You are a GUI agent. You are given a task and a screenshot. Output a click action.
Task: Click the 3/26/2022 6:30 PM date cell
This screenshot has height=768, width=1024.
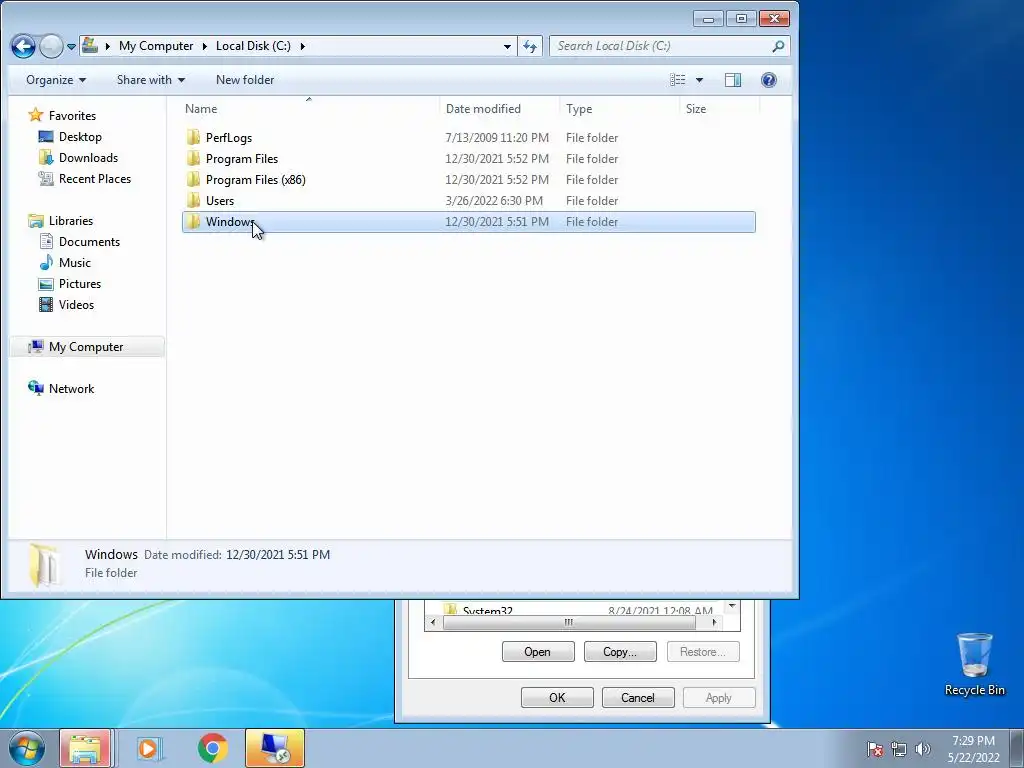pyautogui.click(x=494, y=200)
